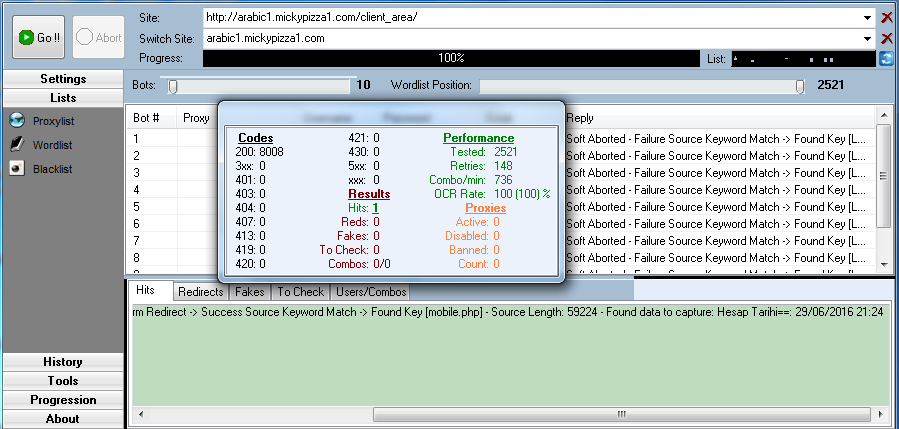The height and width of the screenshot is (429, 899).
Task: Open the To Check tab
Action: (x=300, y=292)
